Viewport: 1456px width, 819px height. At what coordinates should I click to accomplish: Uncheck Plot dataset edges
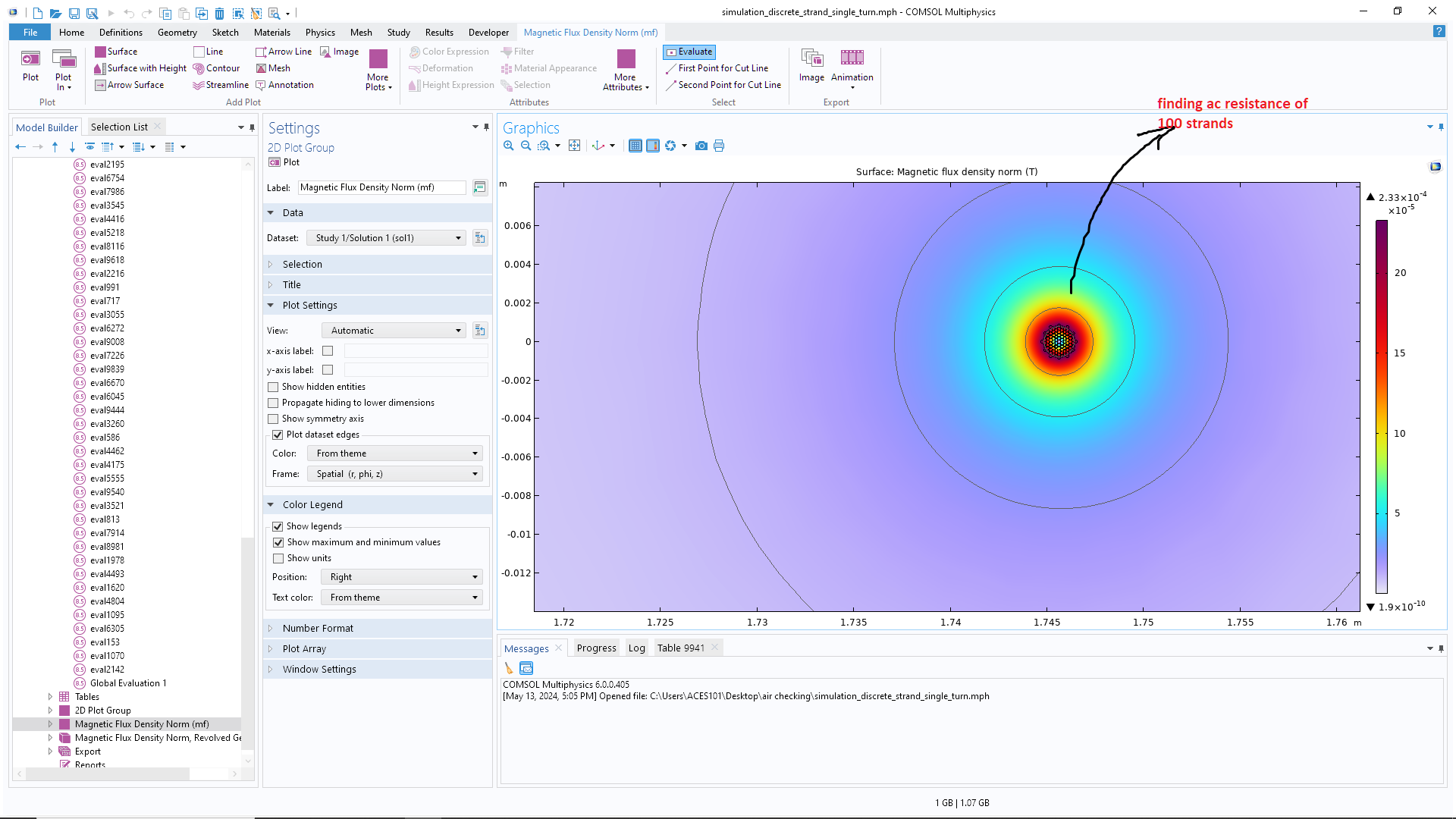278,435
